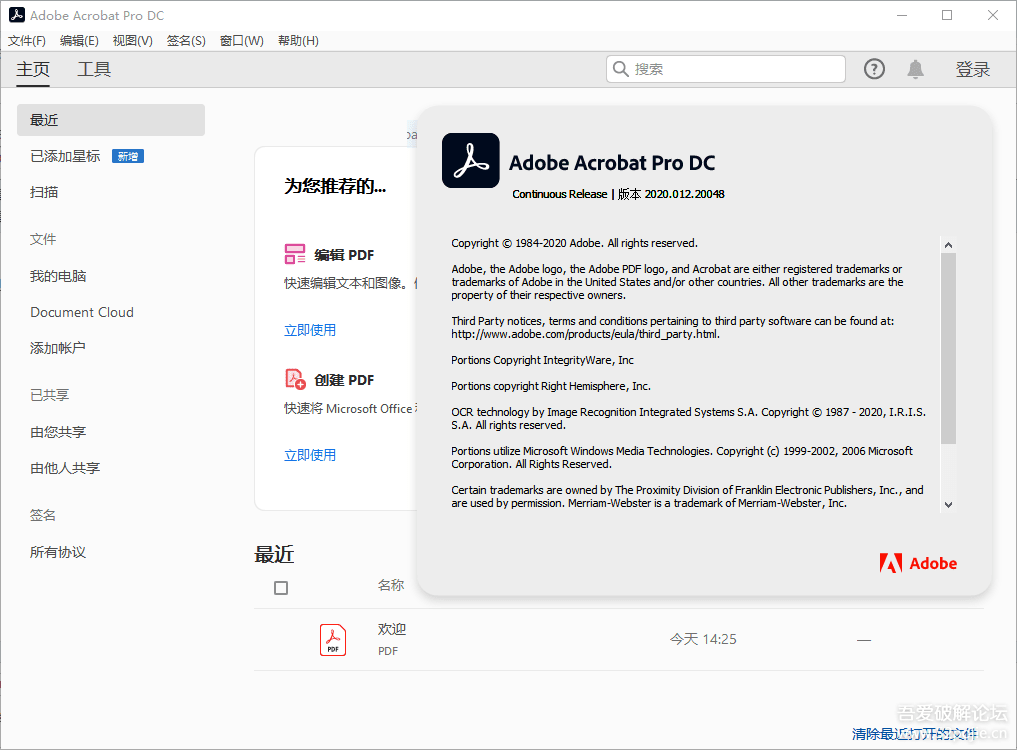Image resolution: width=1017 pixels, height=750 pixels.
Task: Open the 欢迎 PDF file icon
Action: click(x=333, y=640)
